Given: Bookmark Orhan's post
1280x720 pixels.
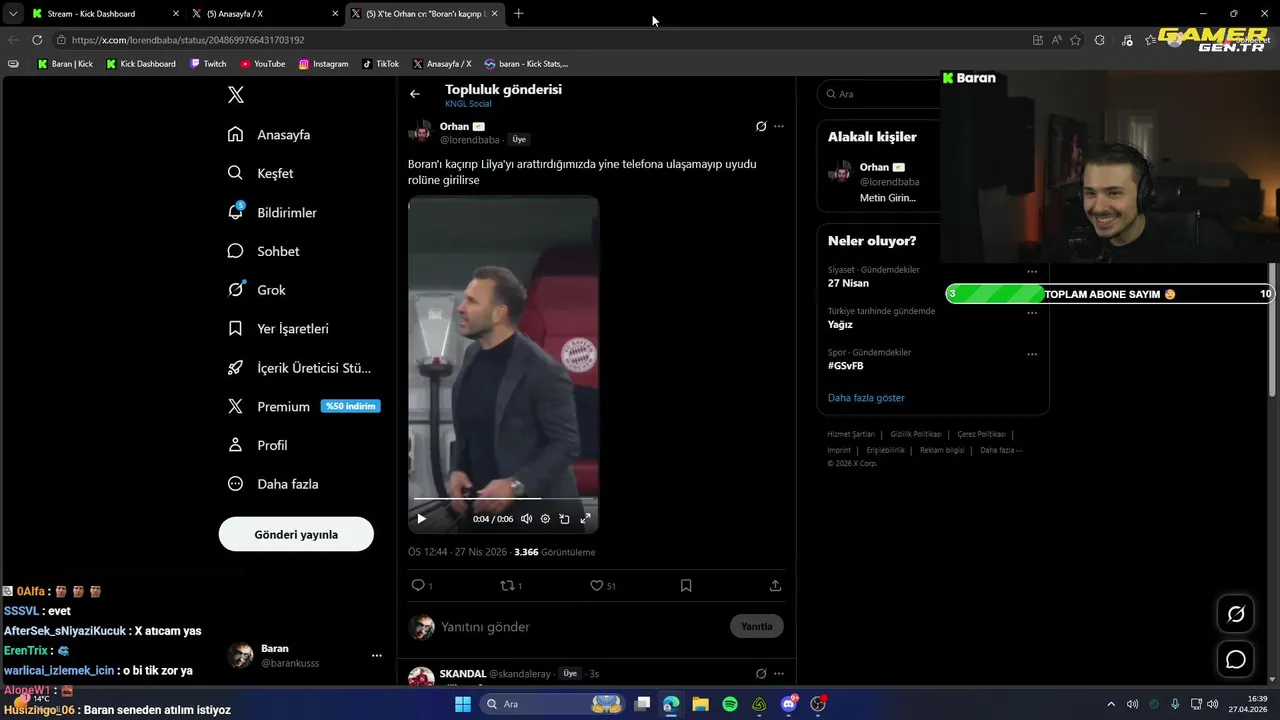Looking at the screenshot, I should click(686, 585).
